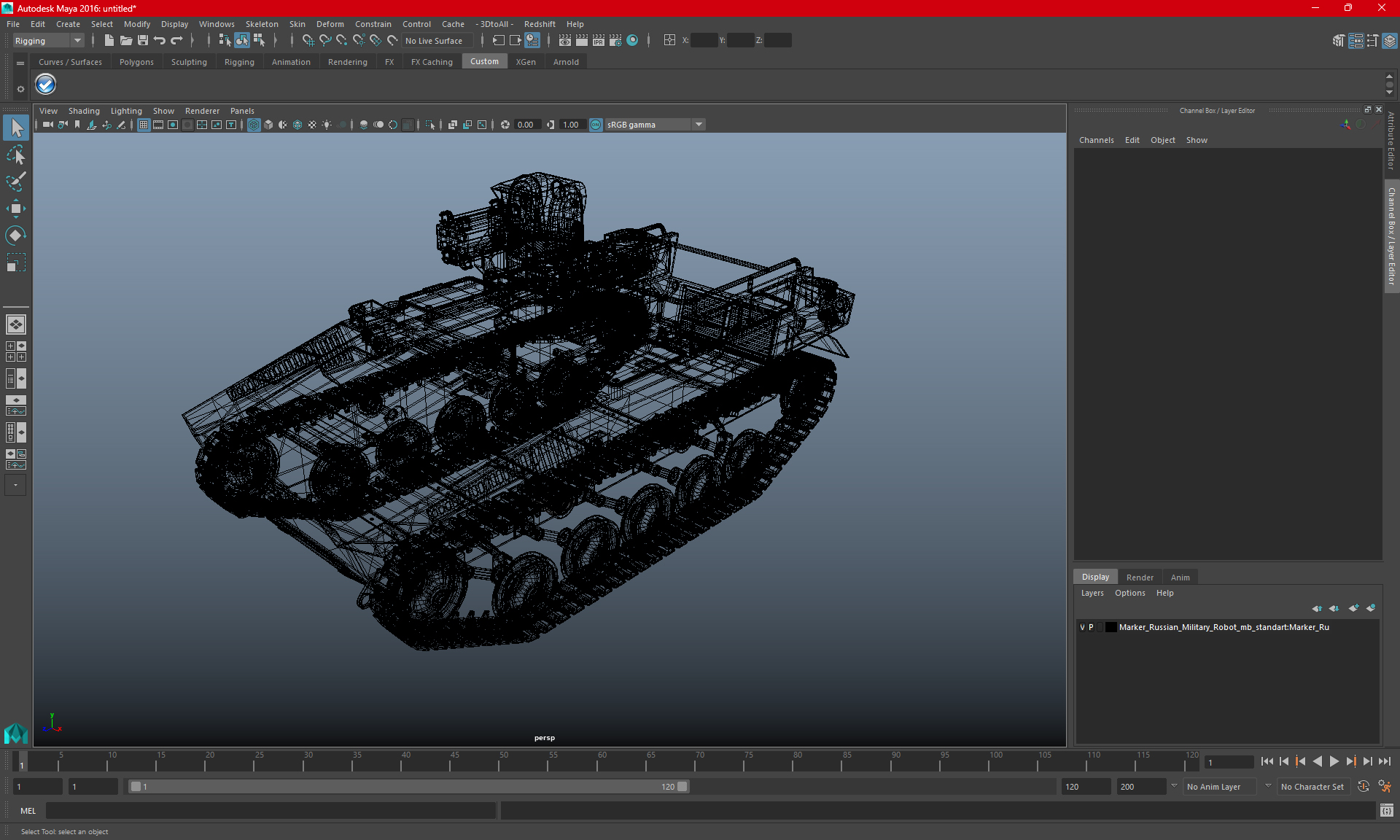Viewport: 1400px width, 840px height.
Task: Click range slider end handle at 120
Action: [682, 787]
